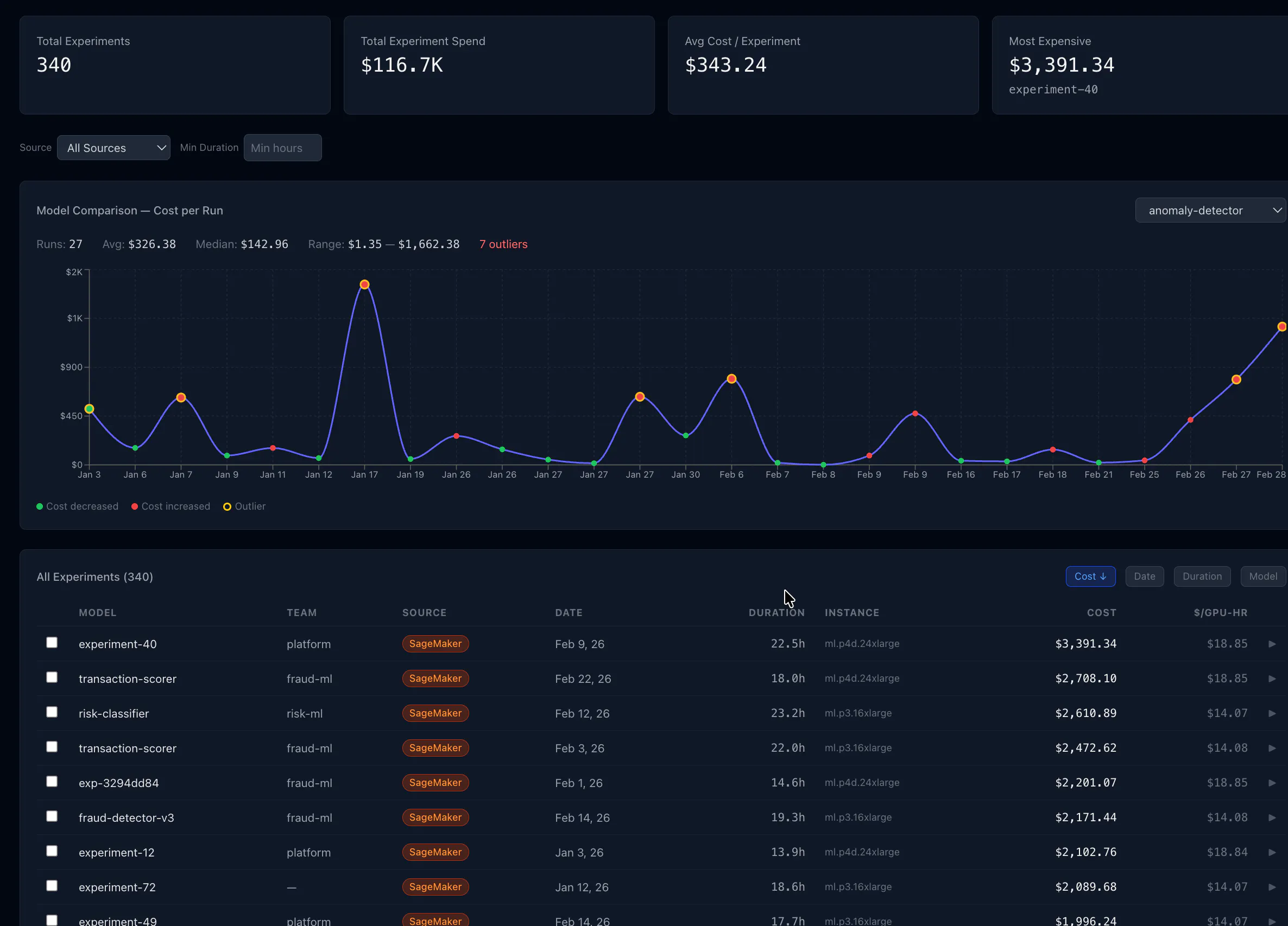This screenshot has width=1288, height=926.
Task: Click the Cost decreased legend dot
Action: [x=40, y=506]
